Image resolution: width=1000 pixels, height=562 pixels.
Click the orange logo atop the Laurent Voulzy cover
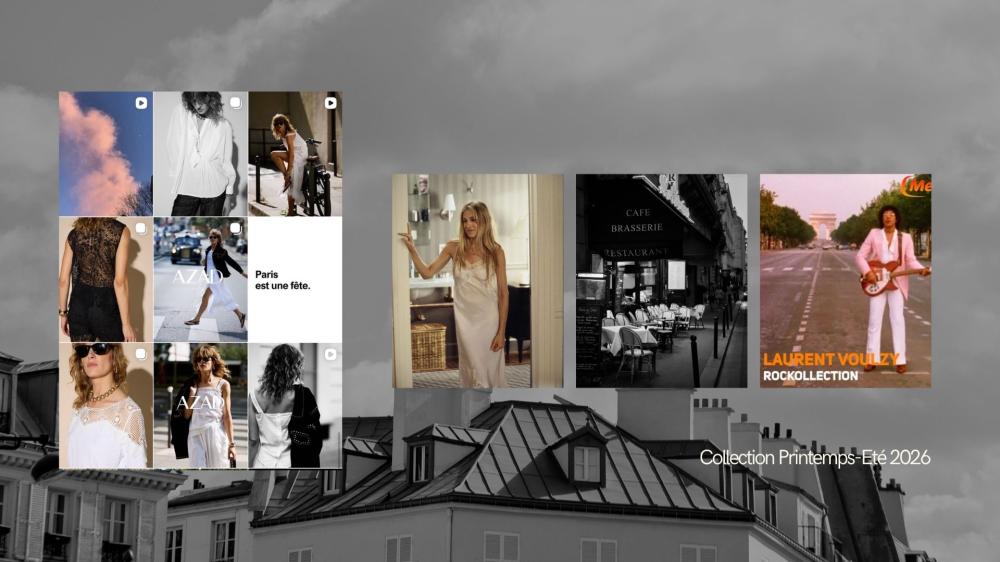[x=915, y=186]
